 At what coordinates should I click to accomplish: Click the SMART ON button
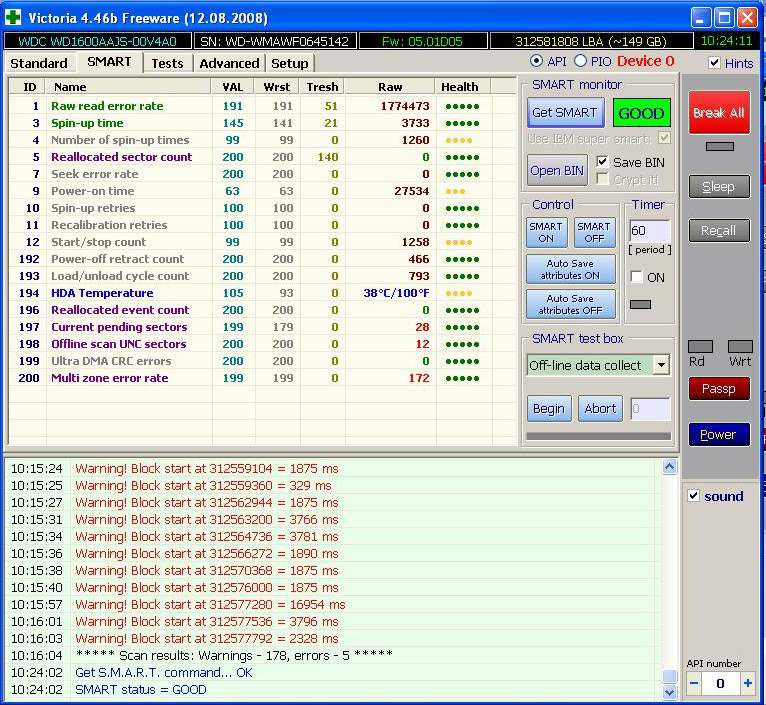(x=546, y=233)
